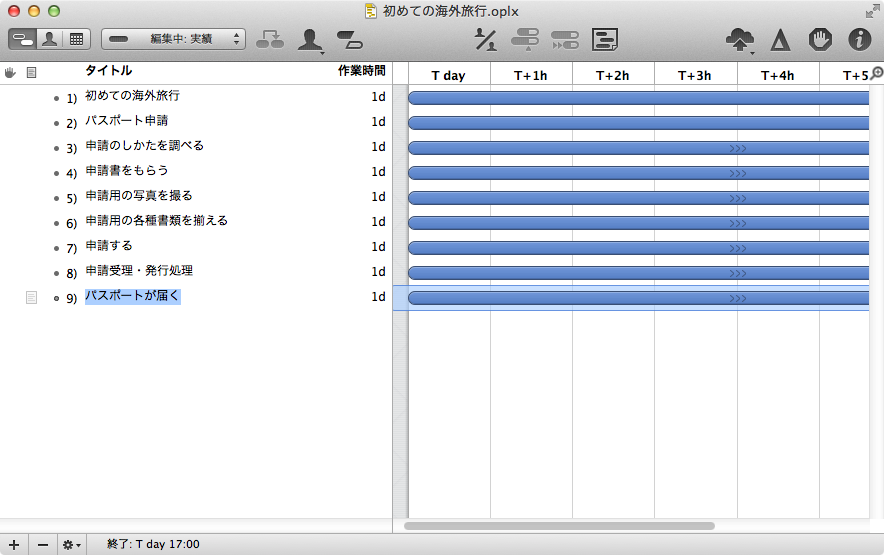Click the notes column header icon

[x=32, y=72]
